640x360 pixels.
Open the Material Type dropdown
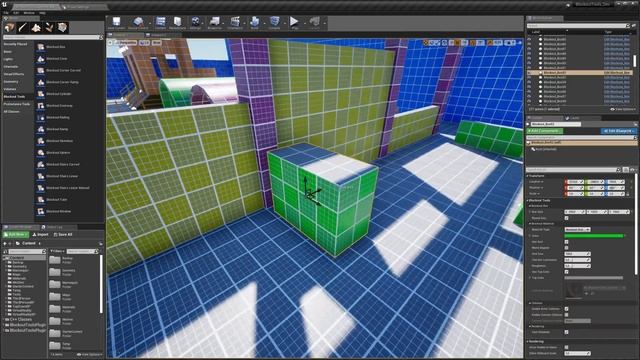click(x=577, y=230)
